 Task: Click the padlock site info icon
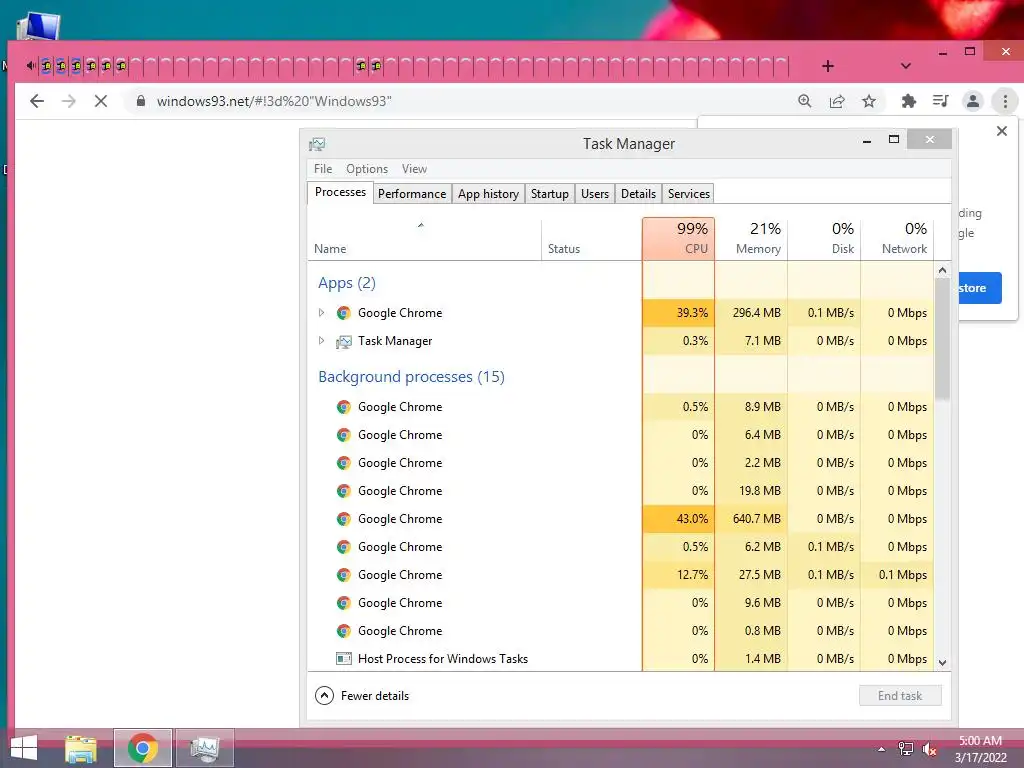point(140,101)
